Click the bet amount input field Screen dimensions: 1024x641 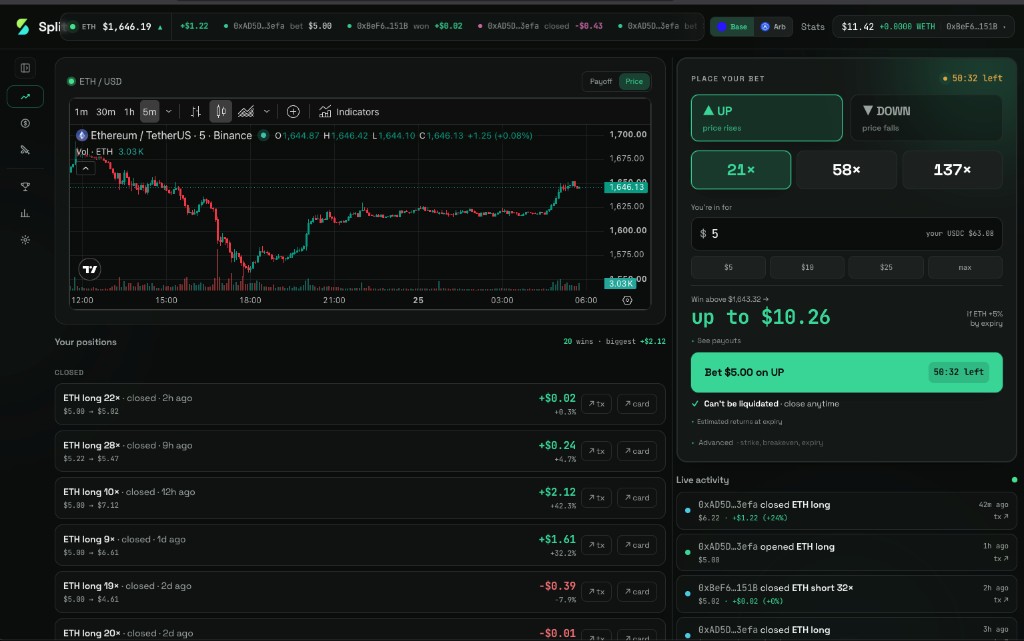pyautogui.click(x=846, y=234)
